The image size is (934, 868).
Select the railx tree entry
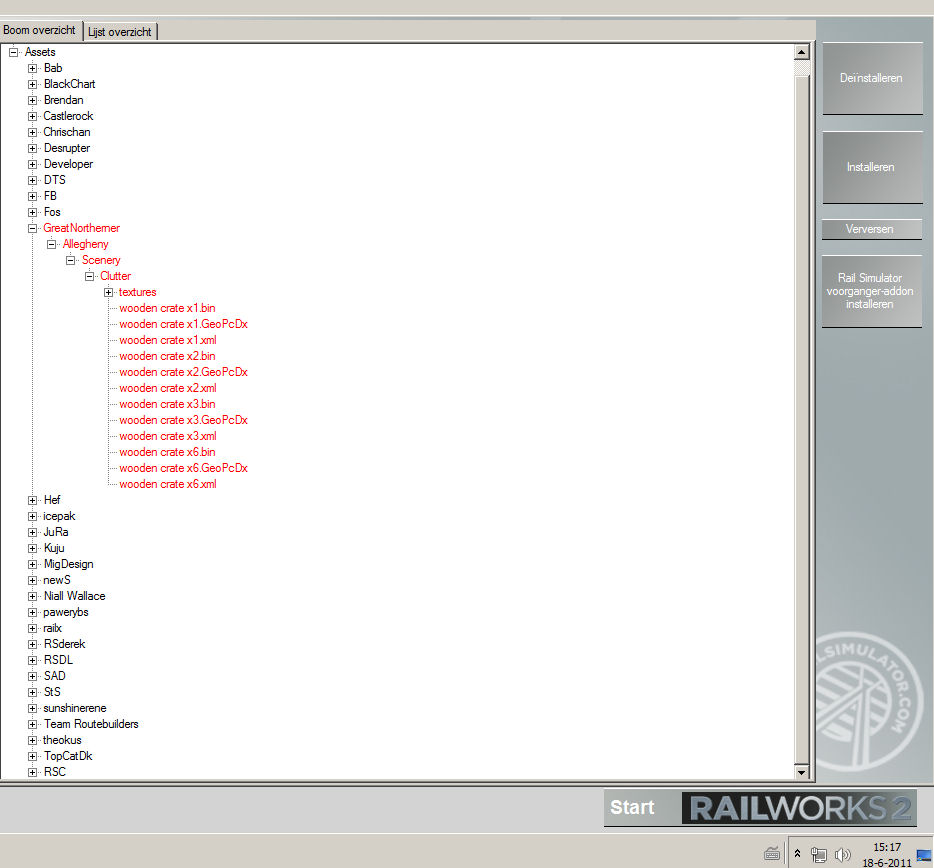coord(52,629)
